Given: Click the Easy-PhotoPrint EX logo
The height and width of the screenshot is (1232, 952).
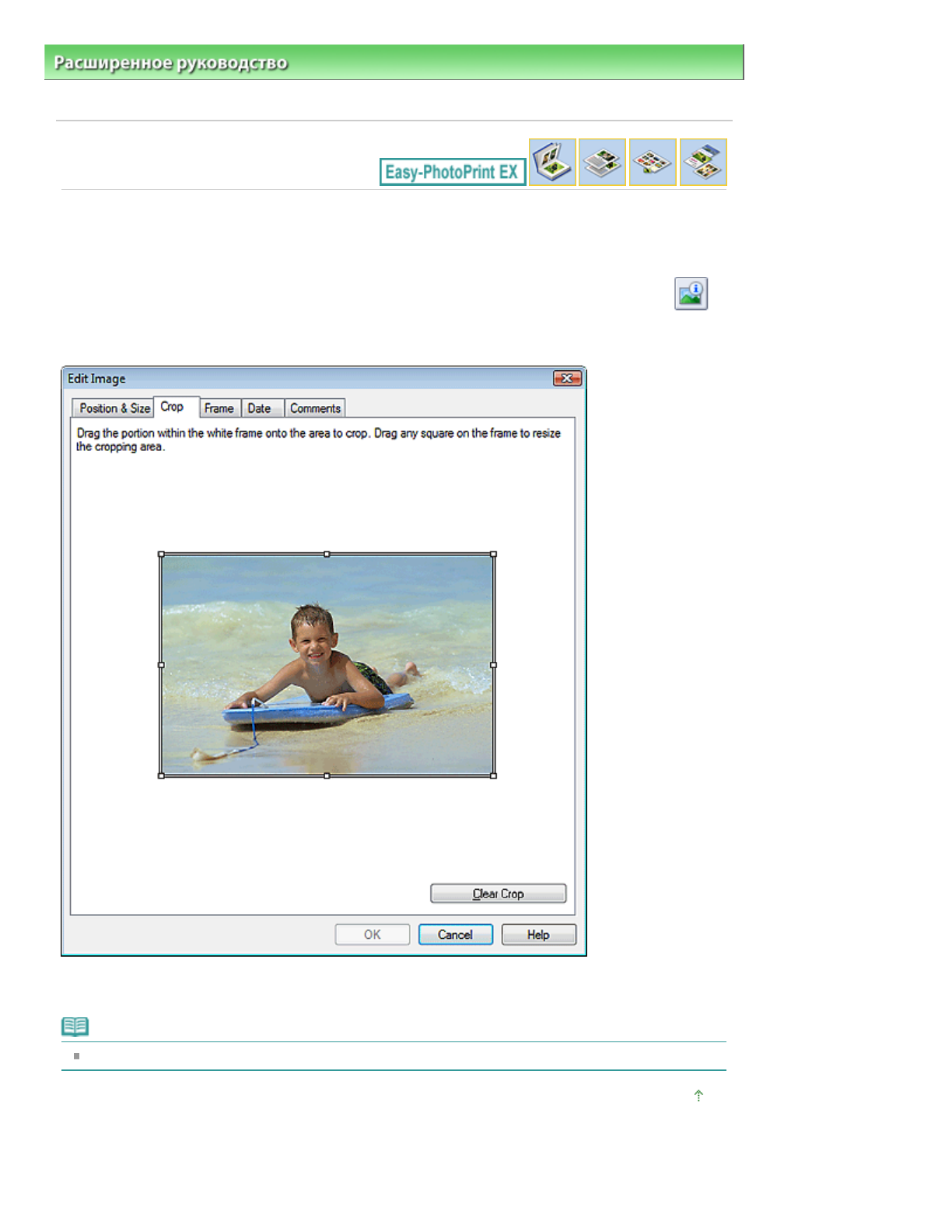Looking at the screenshot, I should (x=452, y=172).
